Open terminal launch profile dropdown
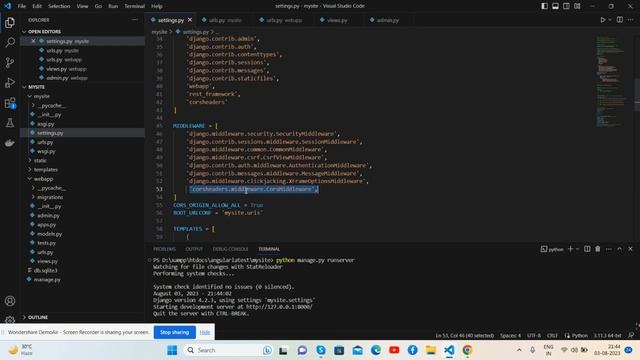The width and height of the screenshot is (640, 360). (577, 249)
